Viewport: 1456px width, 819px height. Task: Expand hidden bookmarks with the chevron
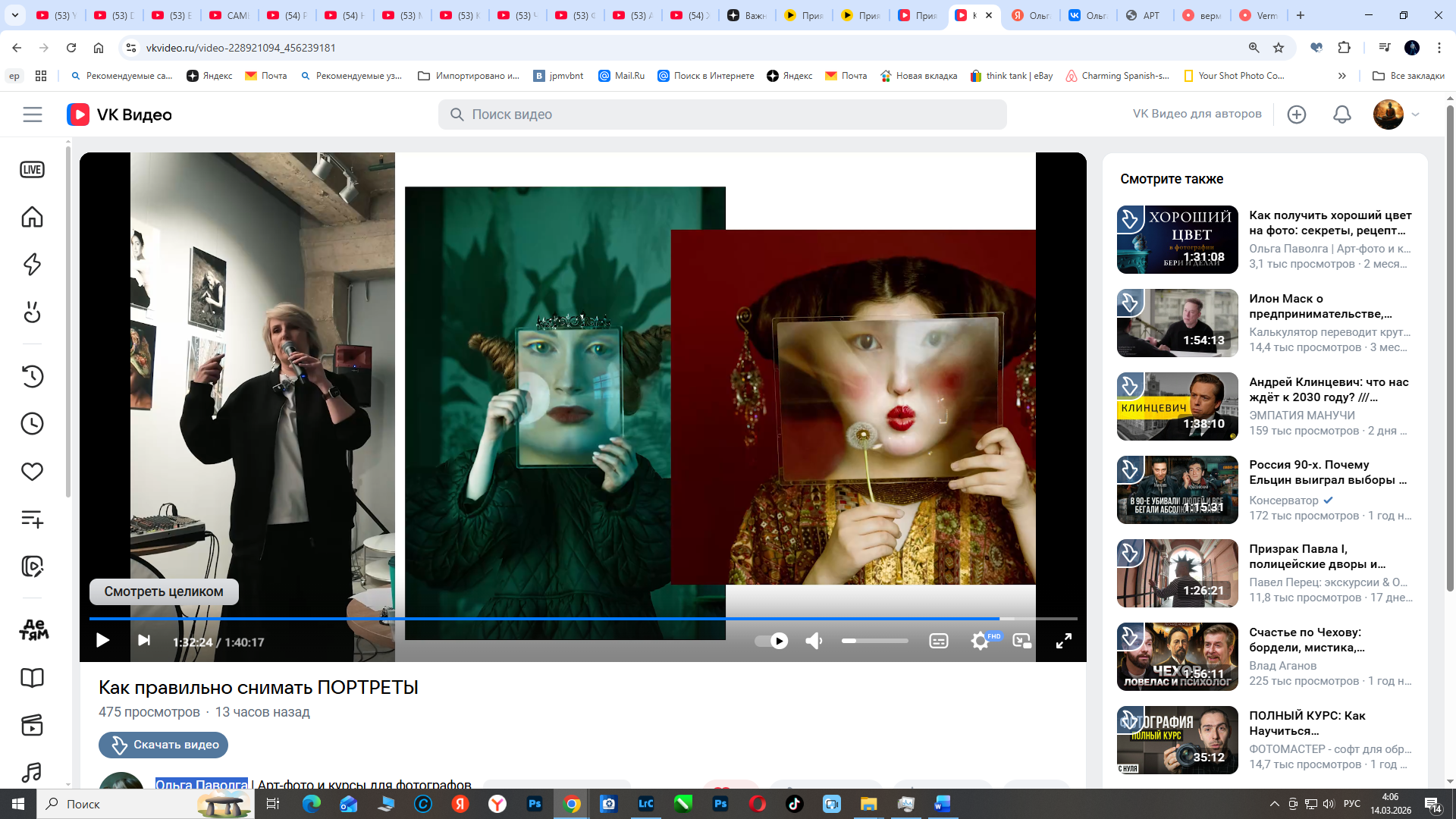pyautogui.click(x=1341, y=76)
